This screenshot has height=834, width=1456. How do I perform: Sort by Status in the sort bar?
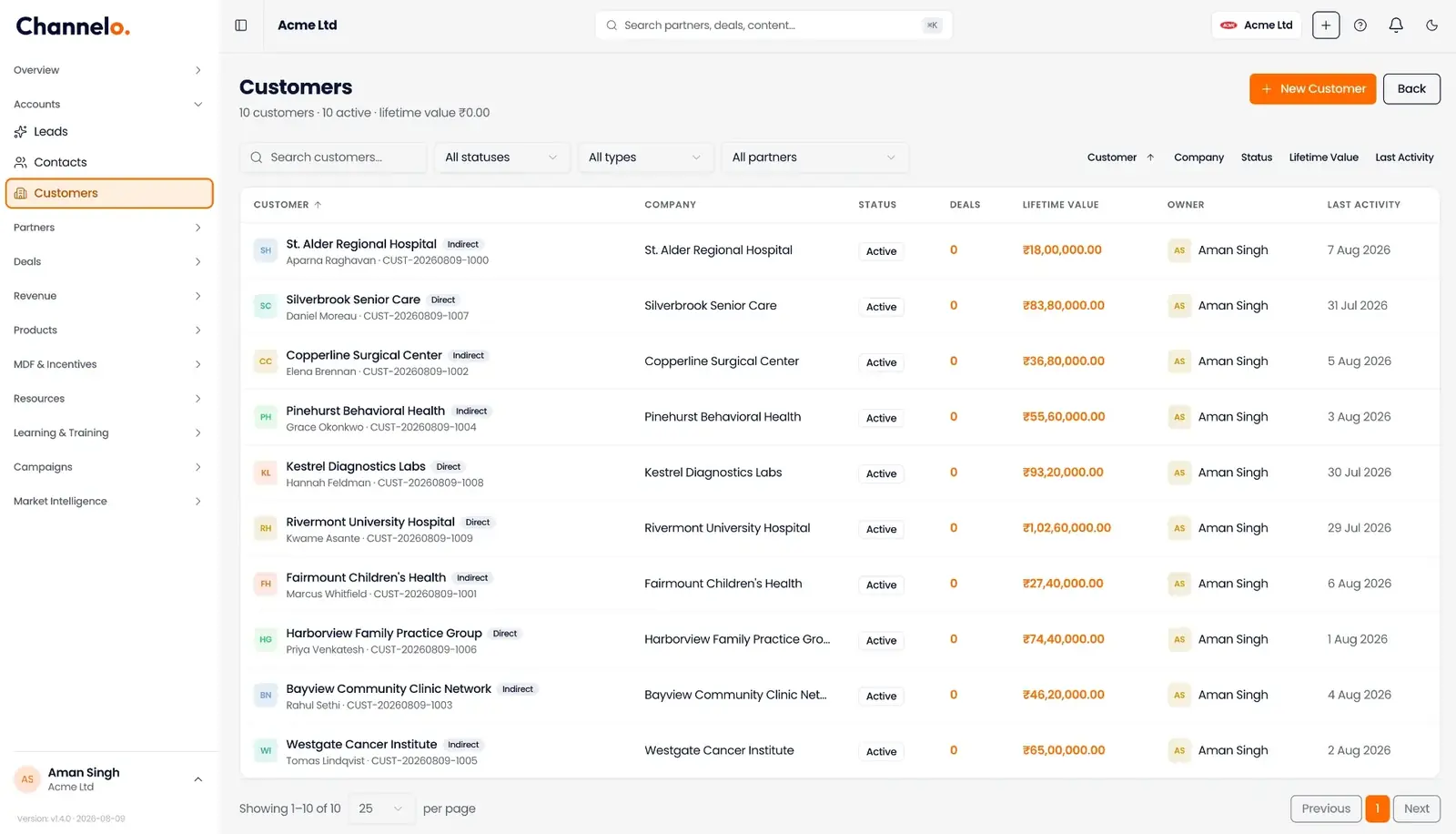(x=1257, y=158)
